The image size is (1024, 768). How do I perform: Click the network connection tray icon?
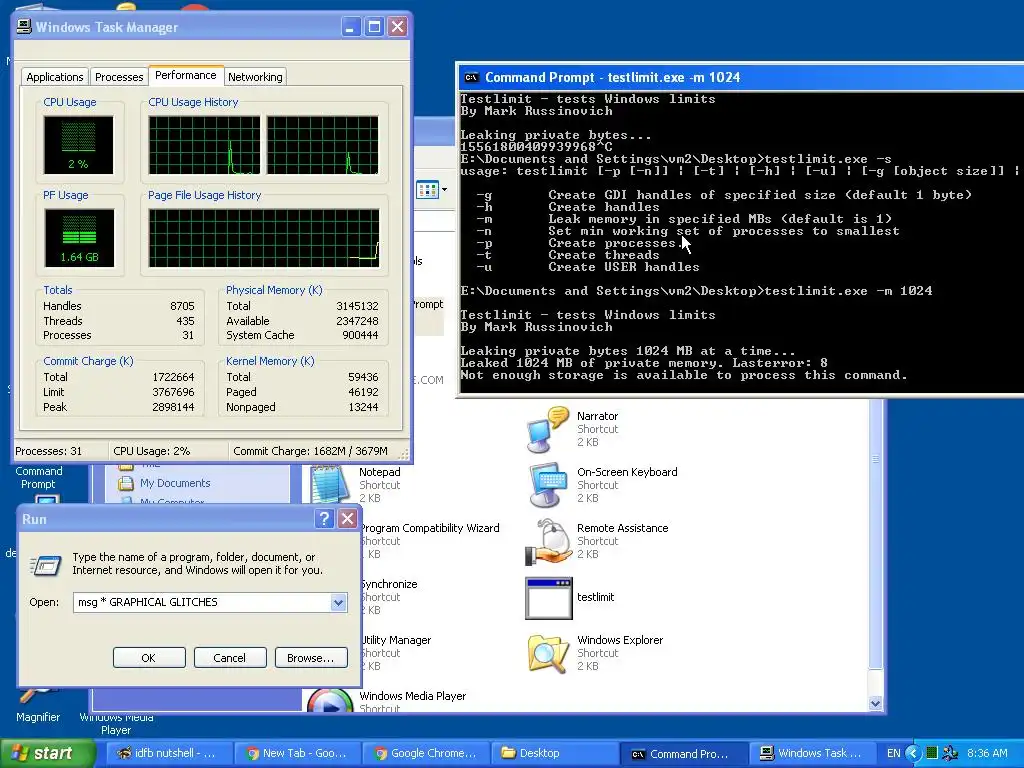tap(950, 753)
